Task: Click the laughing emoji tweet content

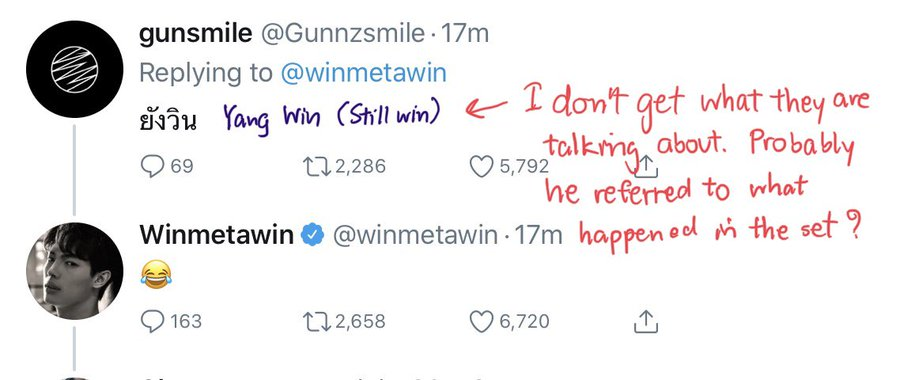Action: pos(156,274)
